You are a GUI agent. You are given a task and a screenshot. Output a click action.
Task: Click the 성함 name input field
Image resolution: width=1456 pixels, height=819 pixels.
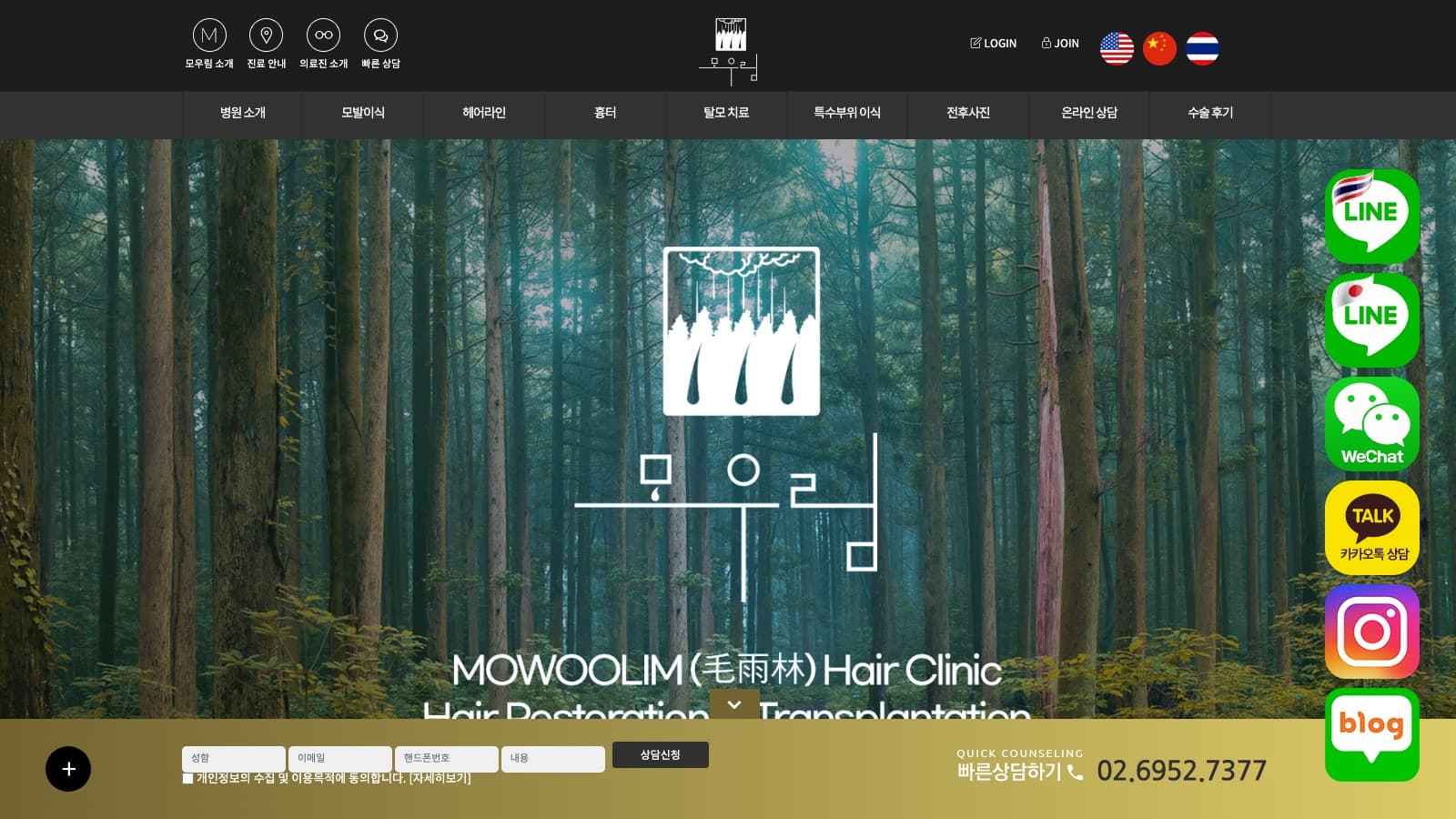234,759
